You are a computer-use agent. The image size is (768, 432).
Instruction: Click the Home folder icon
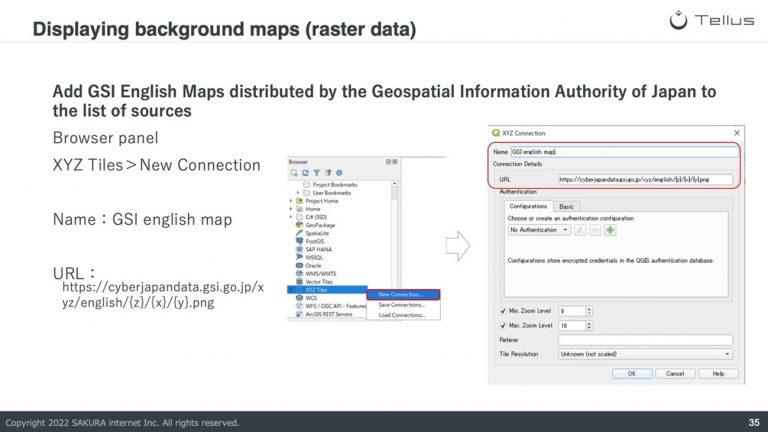tap(299, 209)
